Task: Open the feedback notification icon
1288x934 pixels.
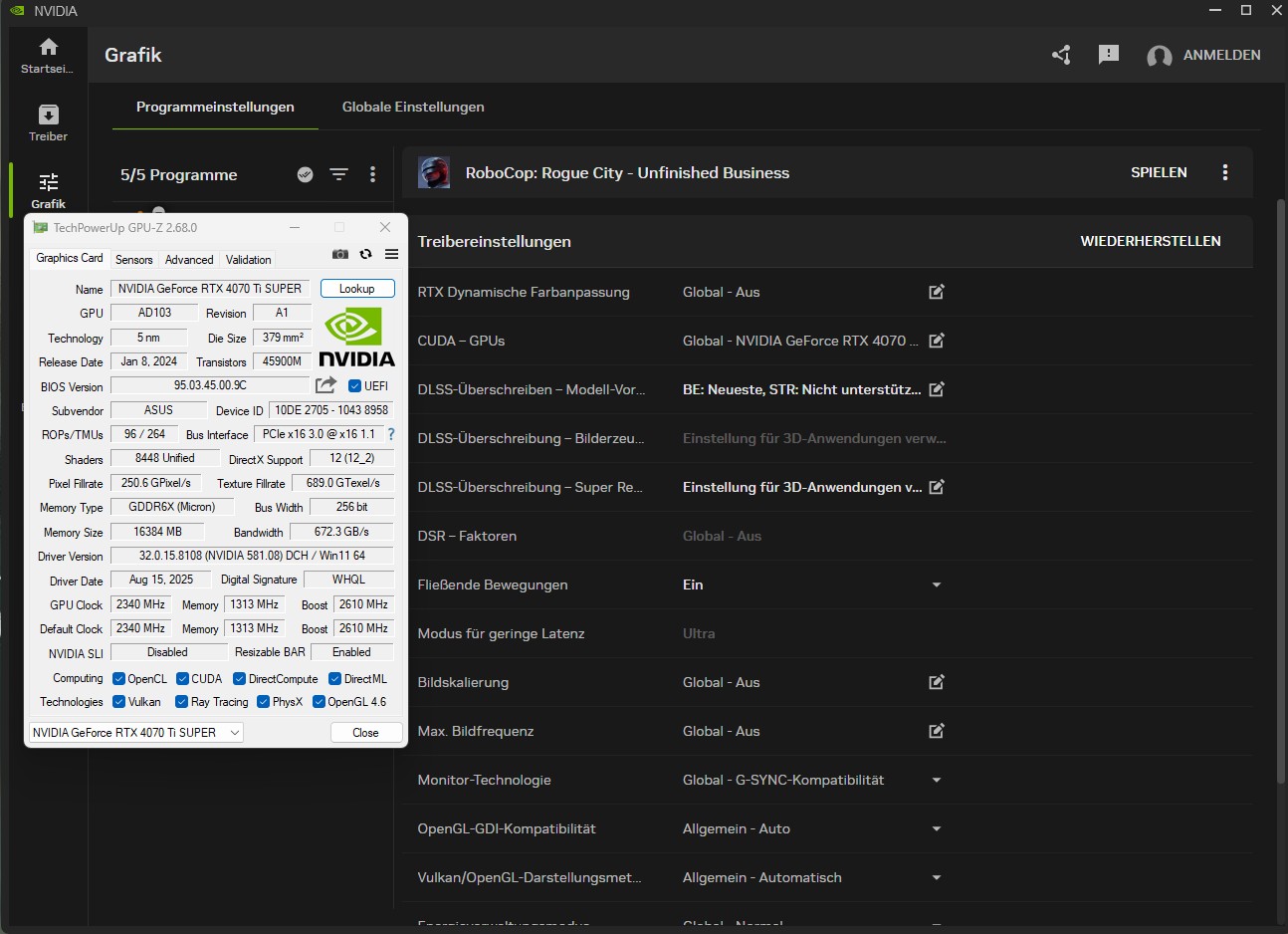Action: (1109, 55)
